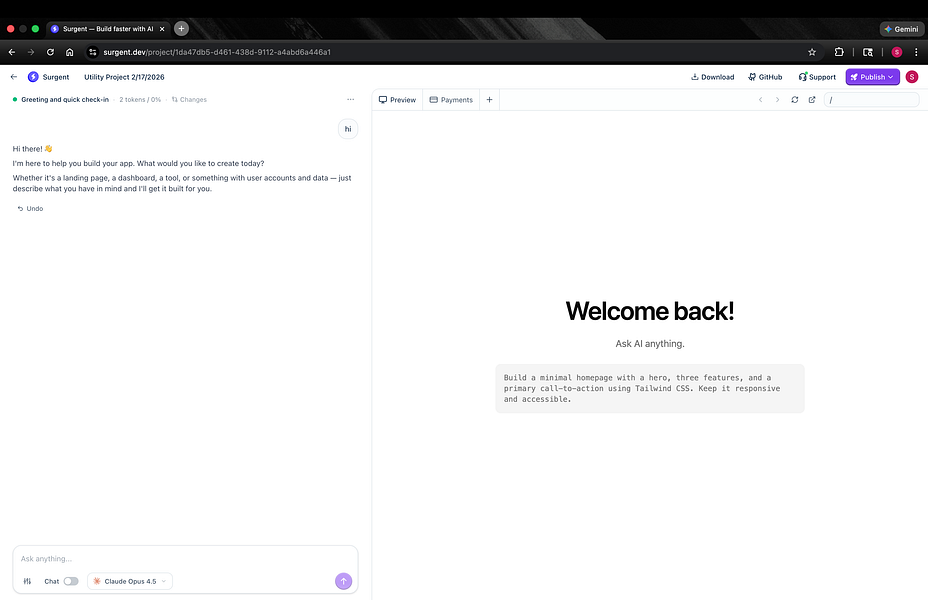
Task: Click the Chrome profile avatar
Action: click(x=897, y=52)
